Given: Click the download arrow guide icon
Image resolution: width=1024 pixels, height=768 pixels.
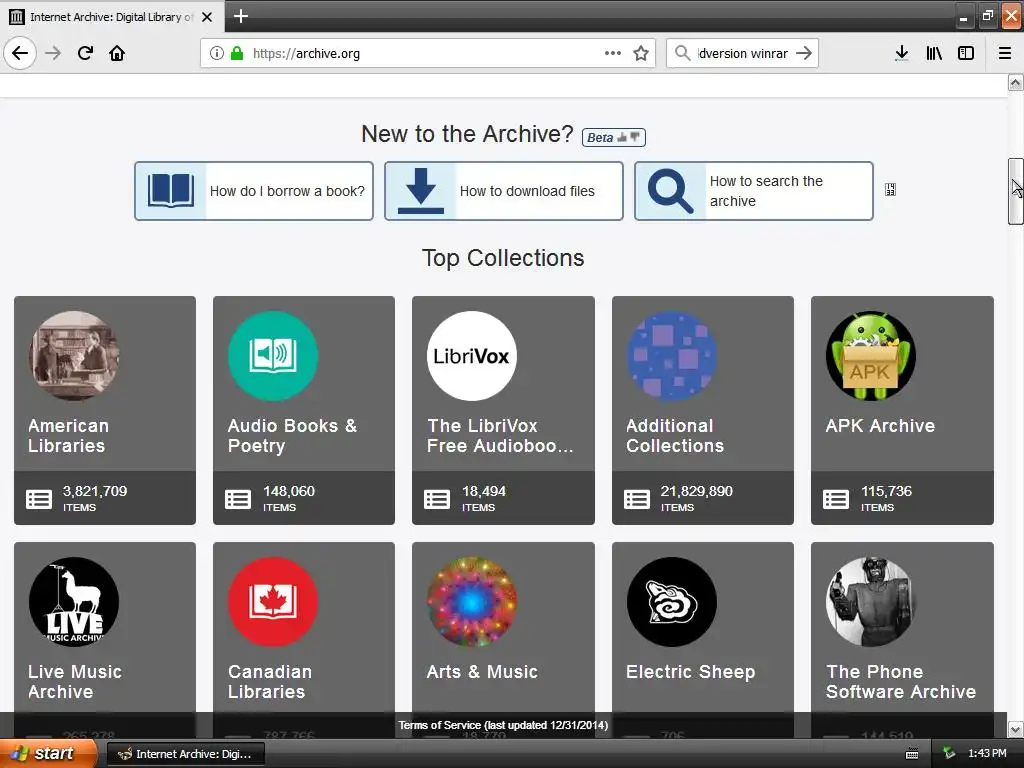Looking at the screenshot, I should [421, 191].
